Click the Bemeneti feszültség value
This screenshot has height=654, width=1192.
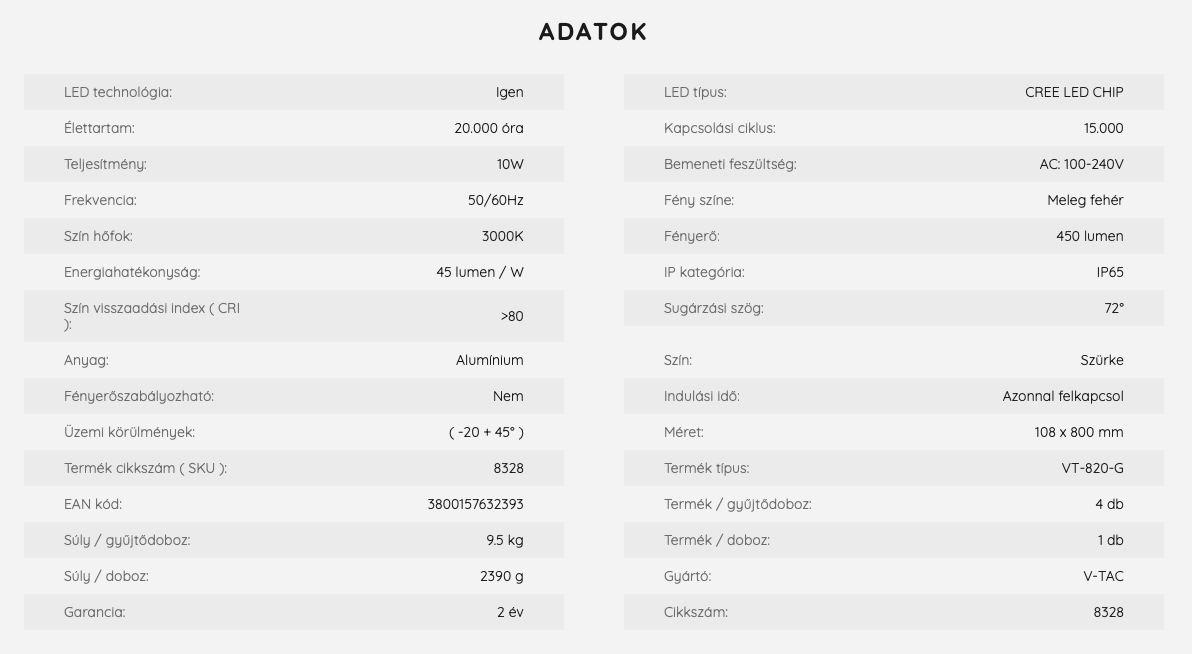pos(1081,164)
